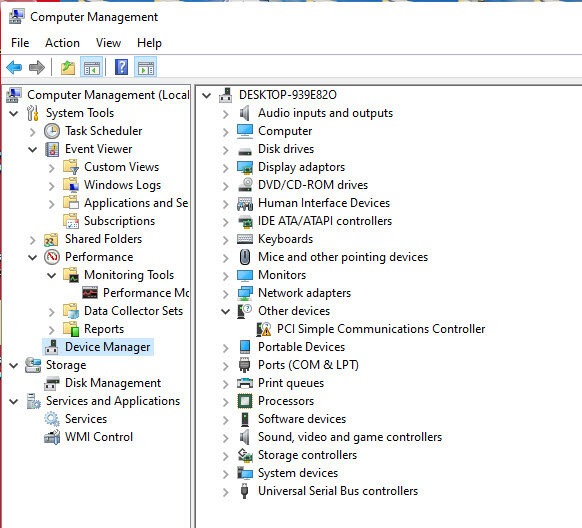Select Windows Logs under Event Viewer
Screen dimensions: 582x528
122,185
